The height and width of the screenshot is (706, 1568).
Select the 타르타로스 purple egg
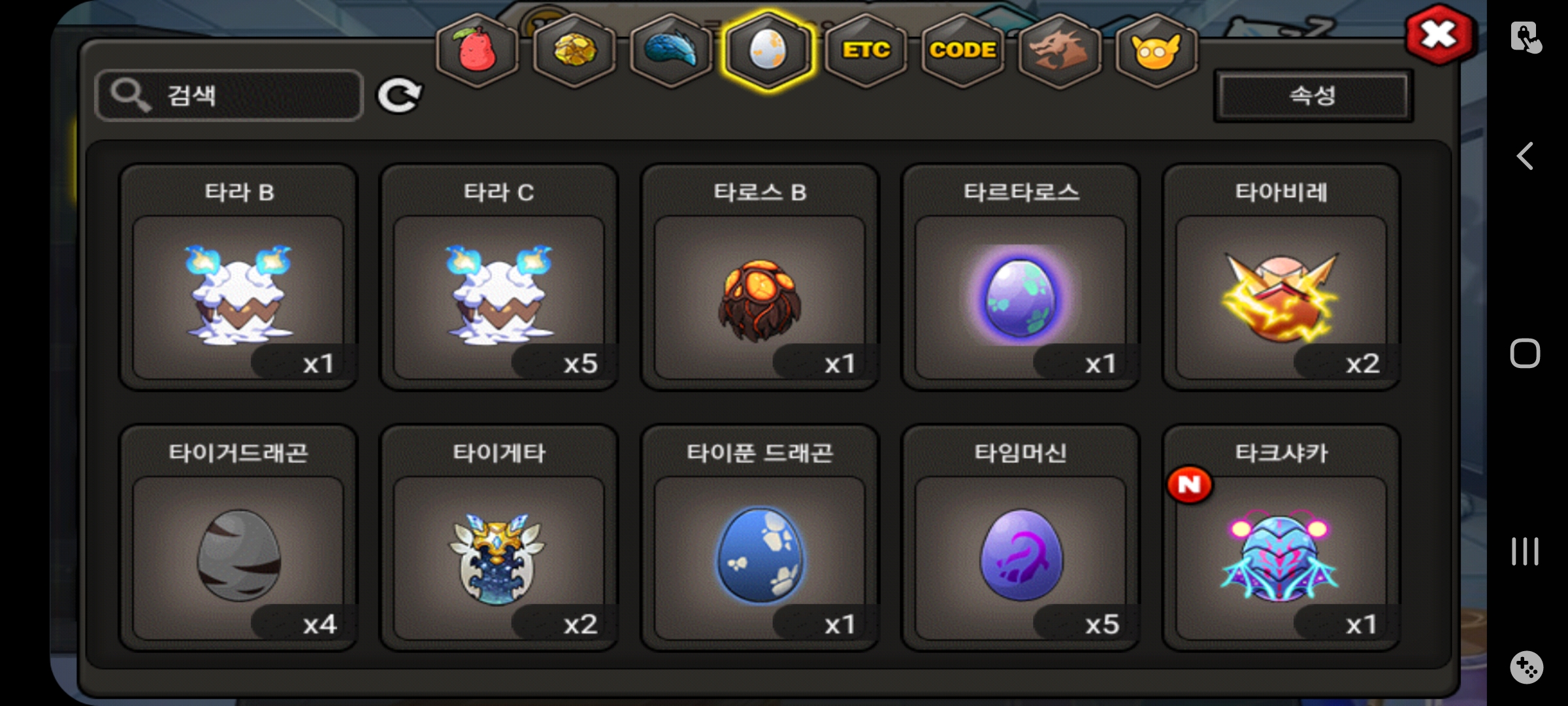[1020, 277]
